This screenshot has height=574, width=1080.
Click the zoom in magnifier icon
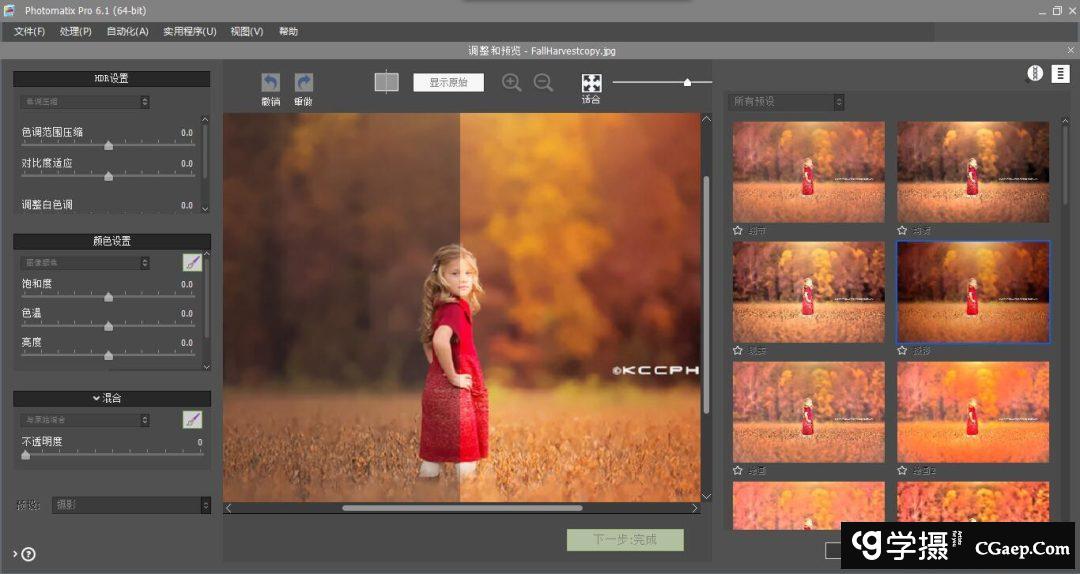(x=512, y=83)
